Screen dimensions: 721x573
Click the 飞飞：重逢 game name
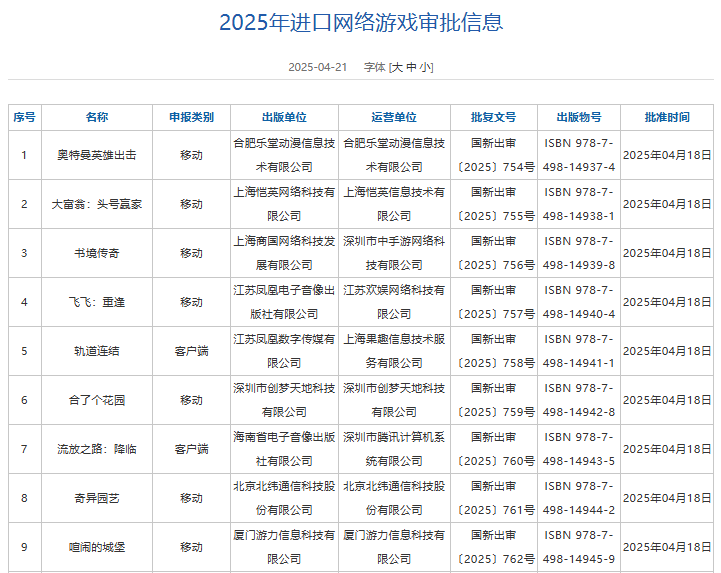click(97, 302)
